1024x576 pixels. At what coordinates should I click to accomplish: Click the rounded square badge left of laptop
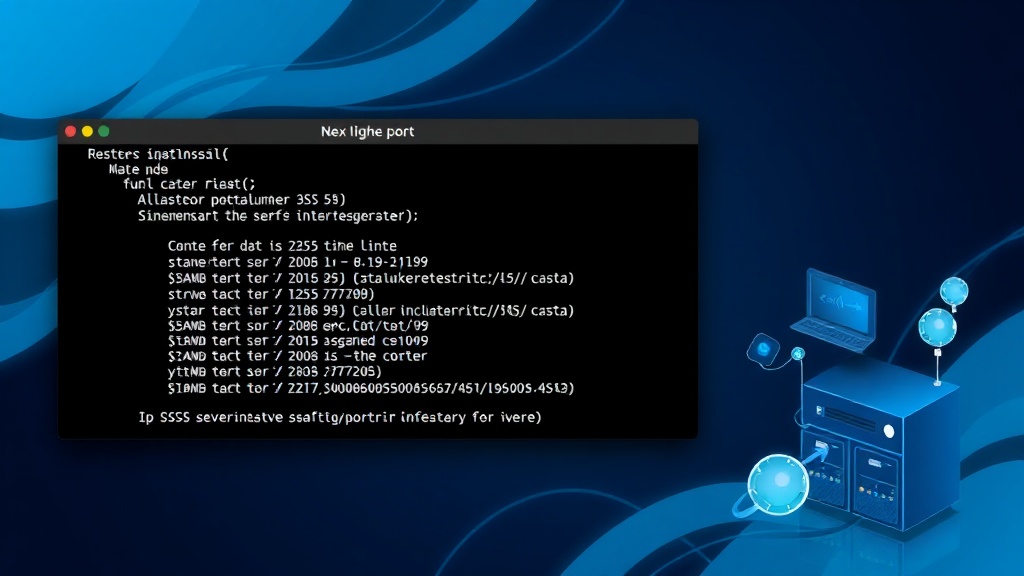[x=763, y=348]
